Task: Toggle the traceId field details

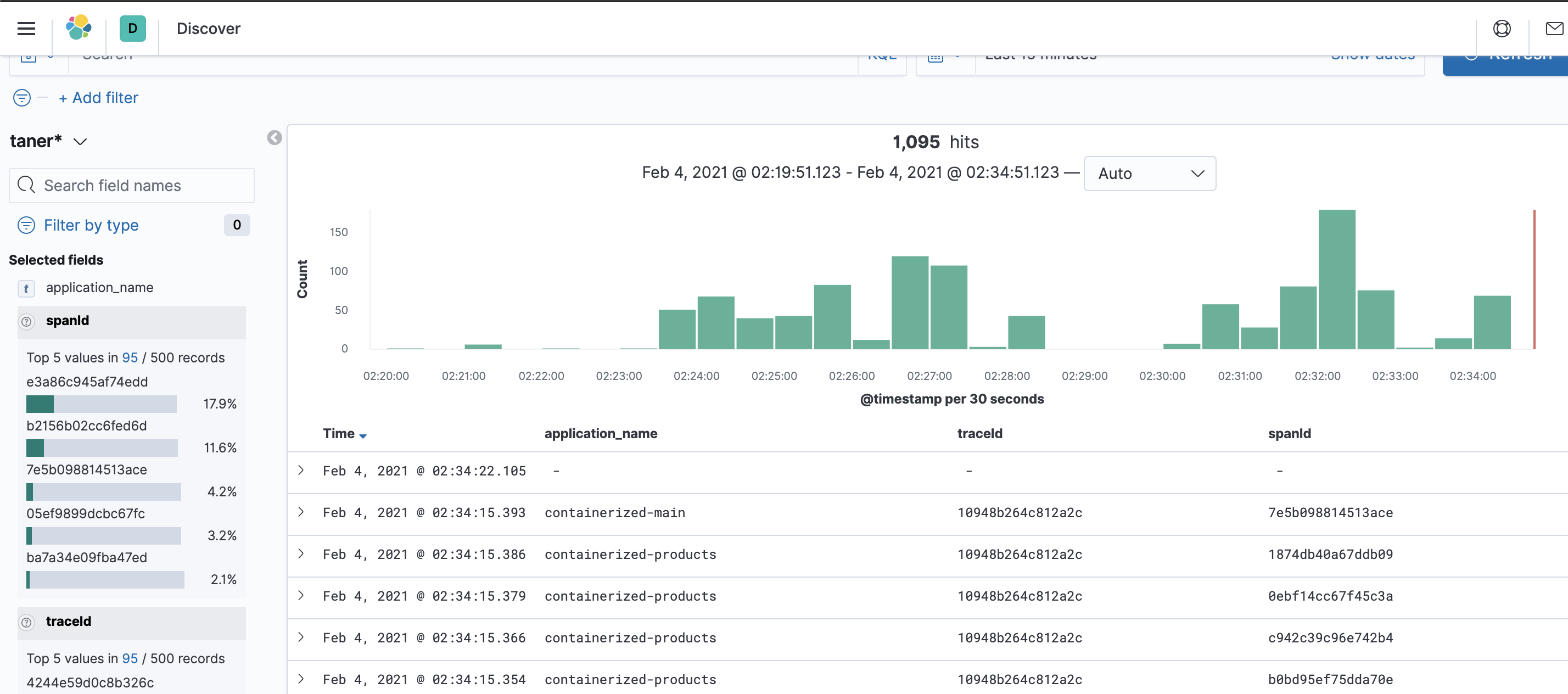Action: pyautogui.click(x=68, y=622)
